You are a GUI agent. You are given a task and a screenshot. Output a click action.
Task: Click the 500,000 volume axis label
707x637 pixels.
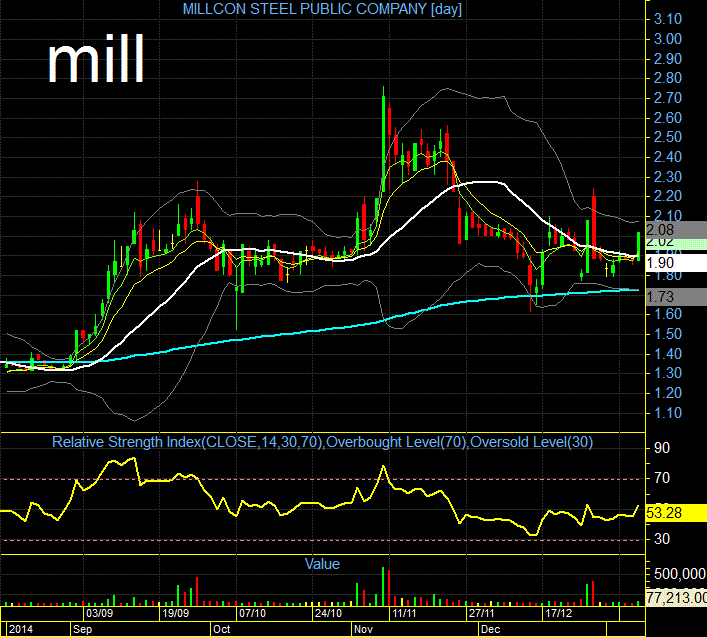(680, 574)
